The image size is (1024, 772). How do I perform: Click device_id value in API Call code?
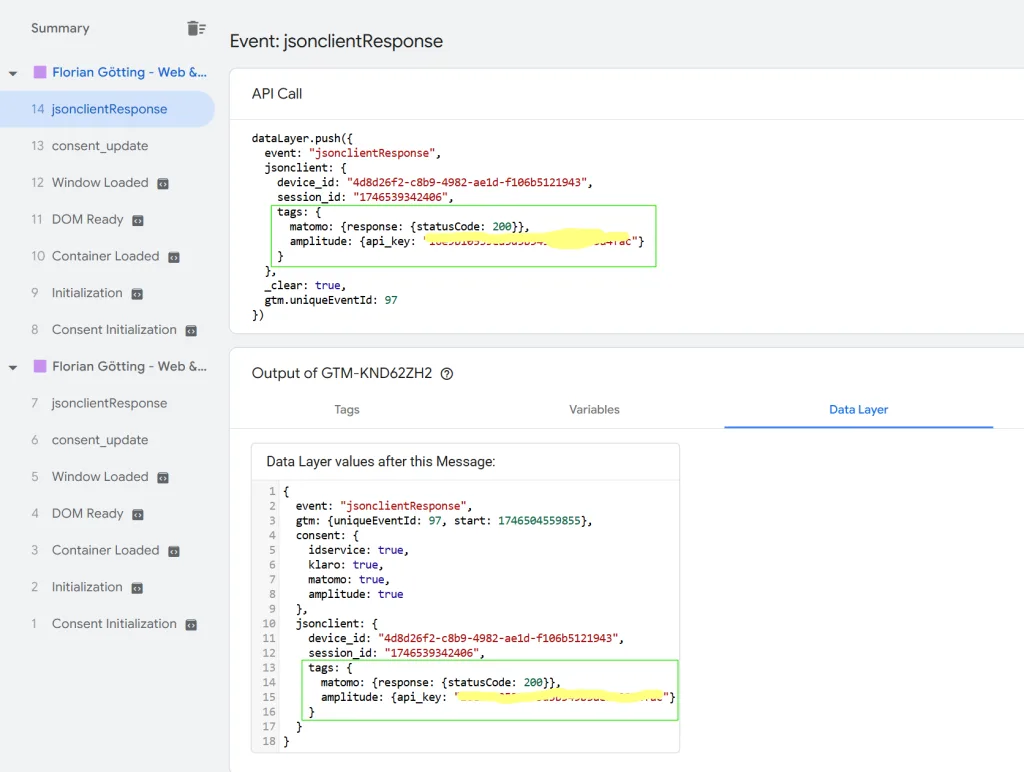[x=466, y=182]
